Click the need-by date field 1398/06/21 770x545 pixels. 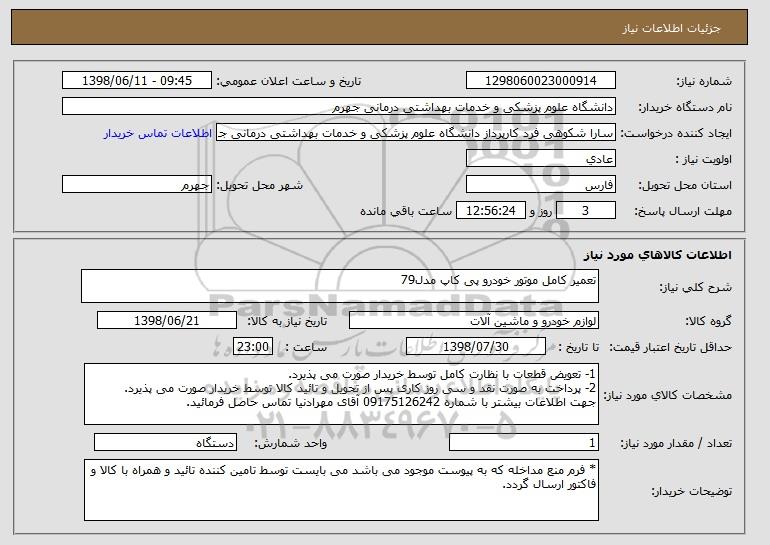coord(167,321)
